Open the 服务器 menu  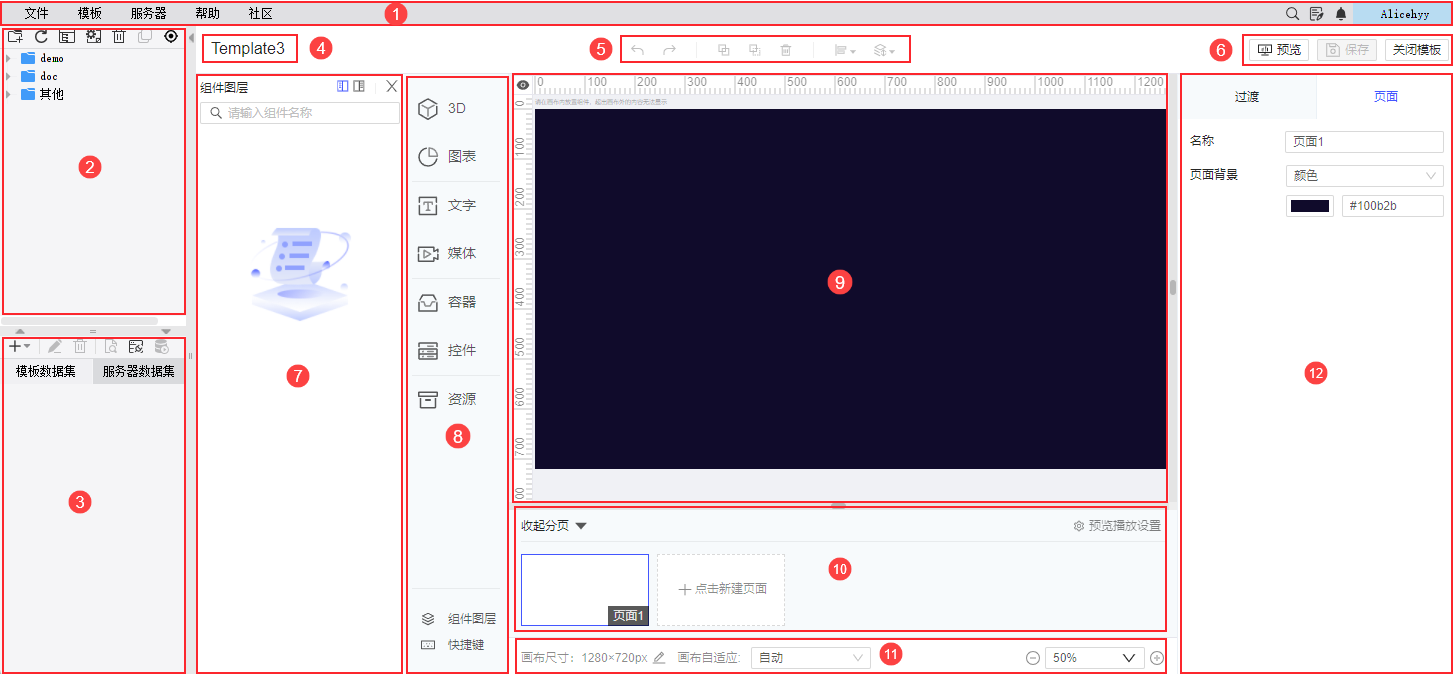(149, 14)
